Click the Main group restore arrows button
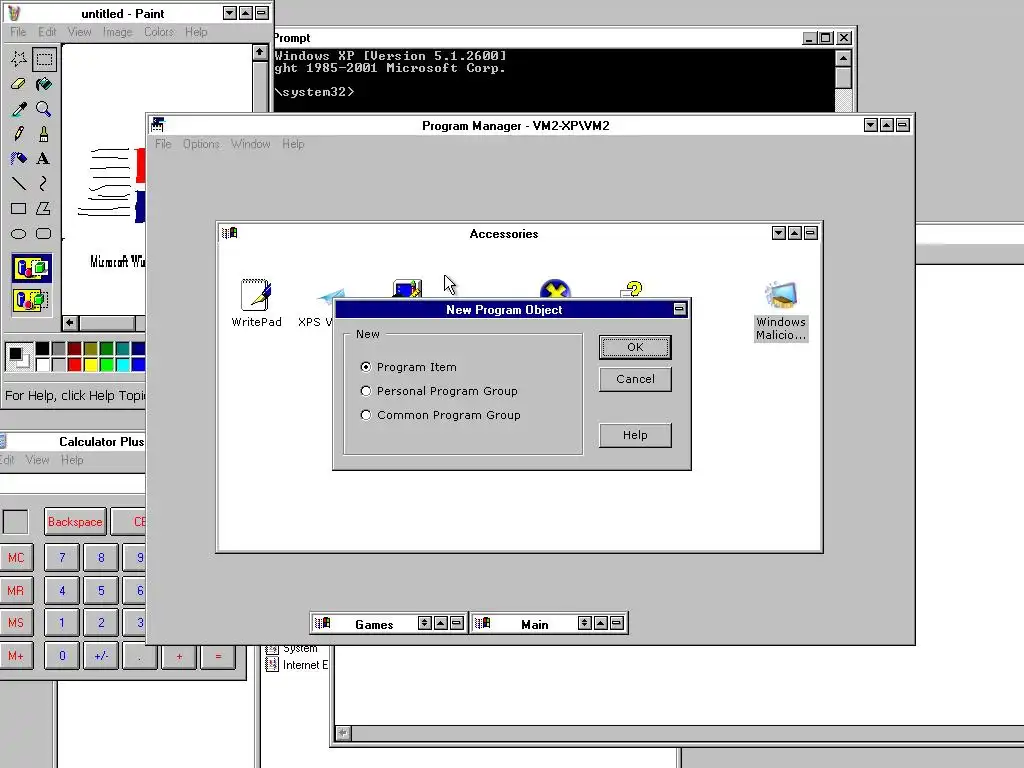 tap(584, 623)
